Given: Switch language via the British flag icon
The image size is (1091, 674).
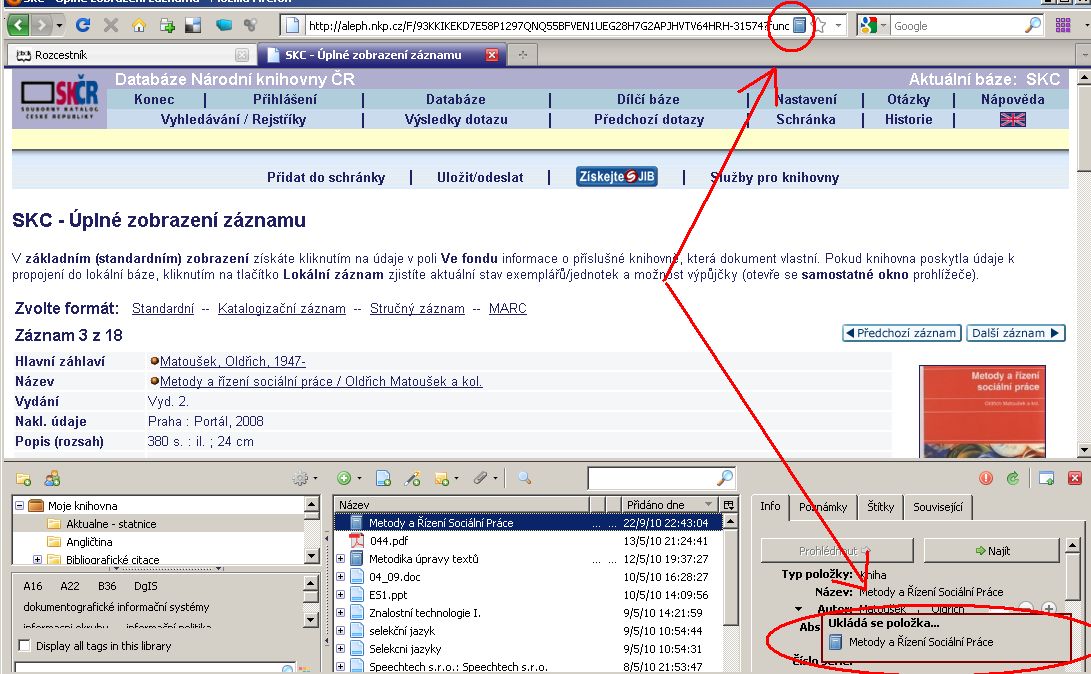Looking at the screenshot, I should 1012,119.
